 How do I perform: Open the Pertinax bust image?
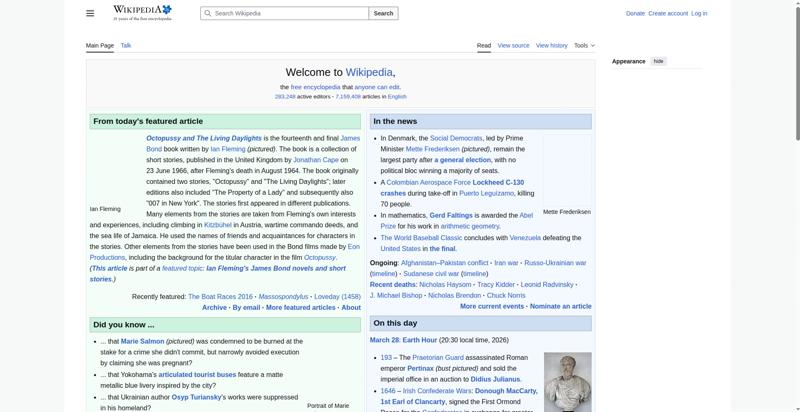567,380
